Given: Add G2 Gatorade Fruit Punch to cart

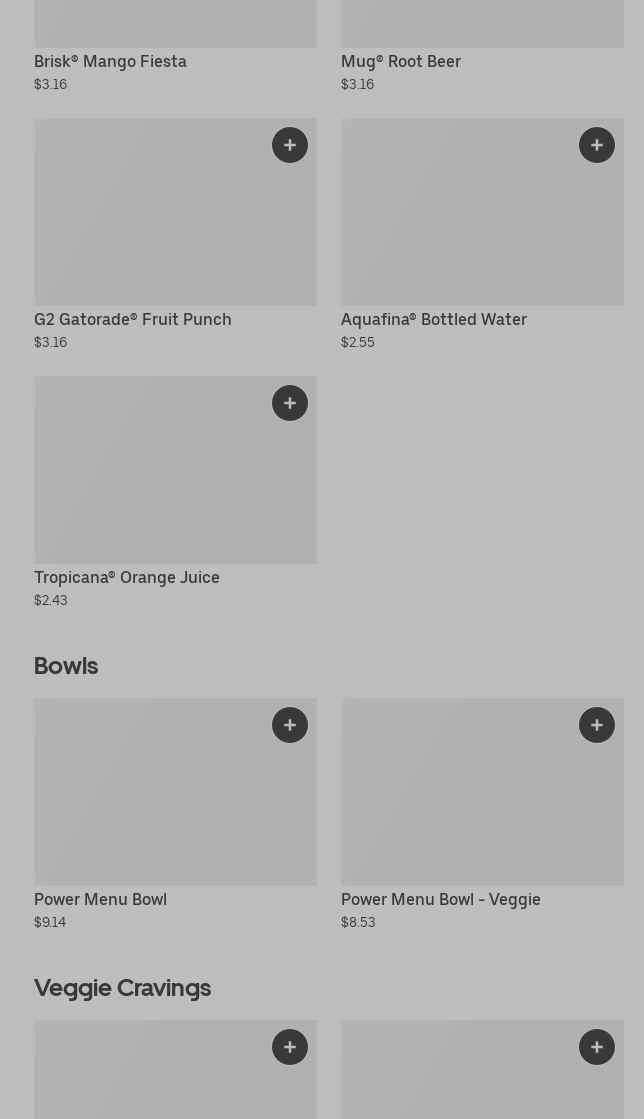Looking at the screenshot, I should 290,145.
